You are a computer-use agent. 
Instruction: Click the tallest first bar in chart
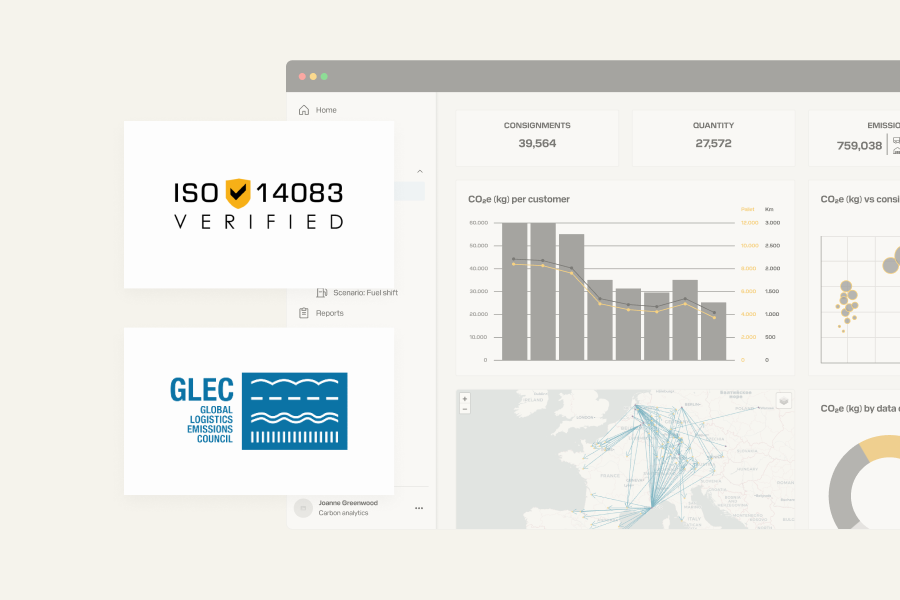(x=514, y=292)
